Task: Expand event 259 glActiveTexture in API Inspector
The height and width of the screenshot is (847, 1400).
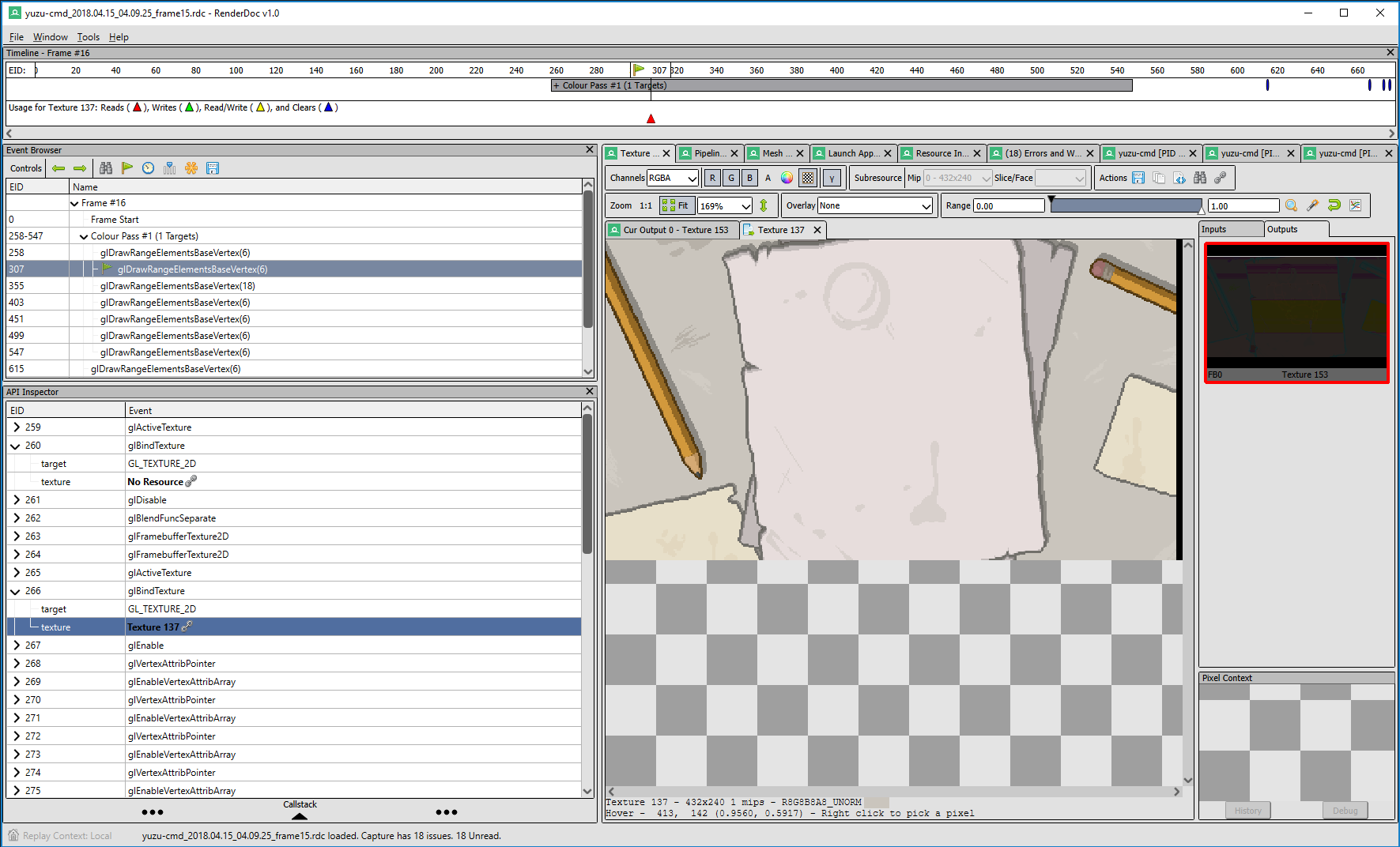Action: pyautogui.click(x=17, y=427)
